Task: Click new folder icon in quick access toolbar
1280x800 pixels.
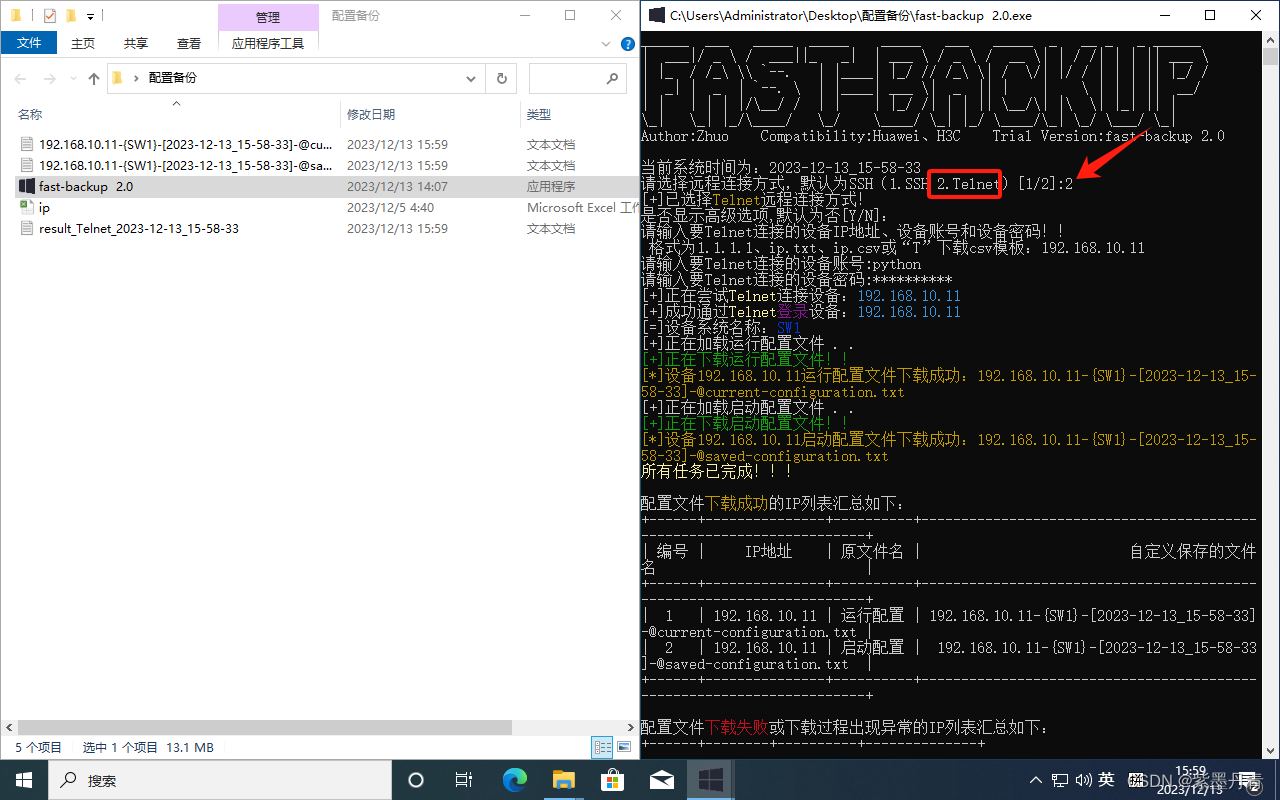Action: (70, 16)
